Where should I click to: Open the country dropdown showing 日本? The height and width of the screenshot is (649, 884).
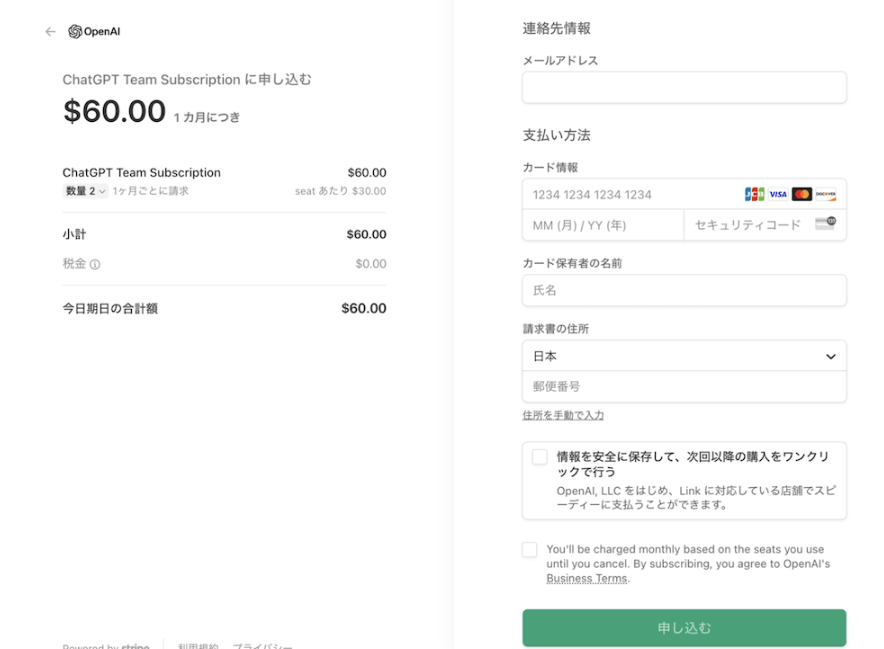pos(684,356)
